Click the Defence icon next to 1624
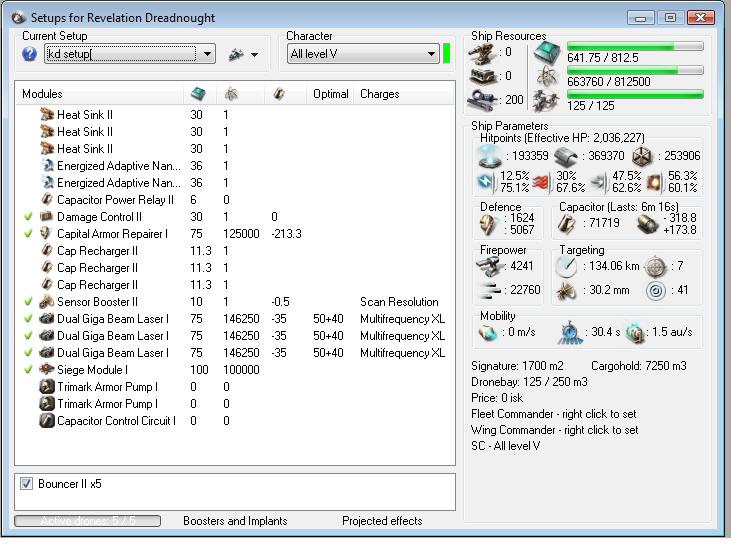The height and width of the screenshot is (545, 731). 490,225
